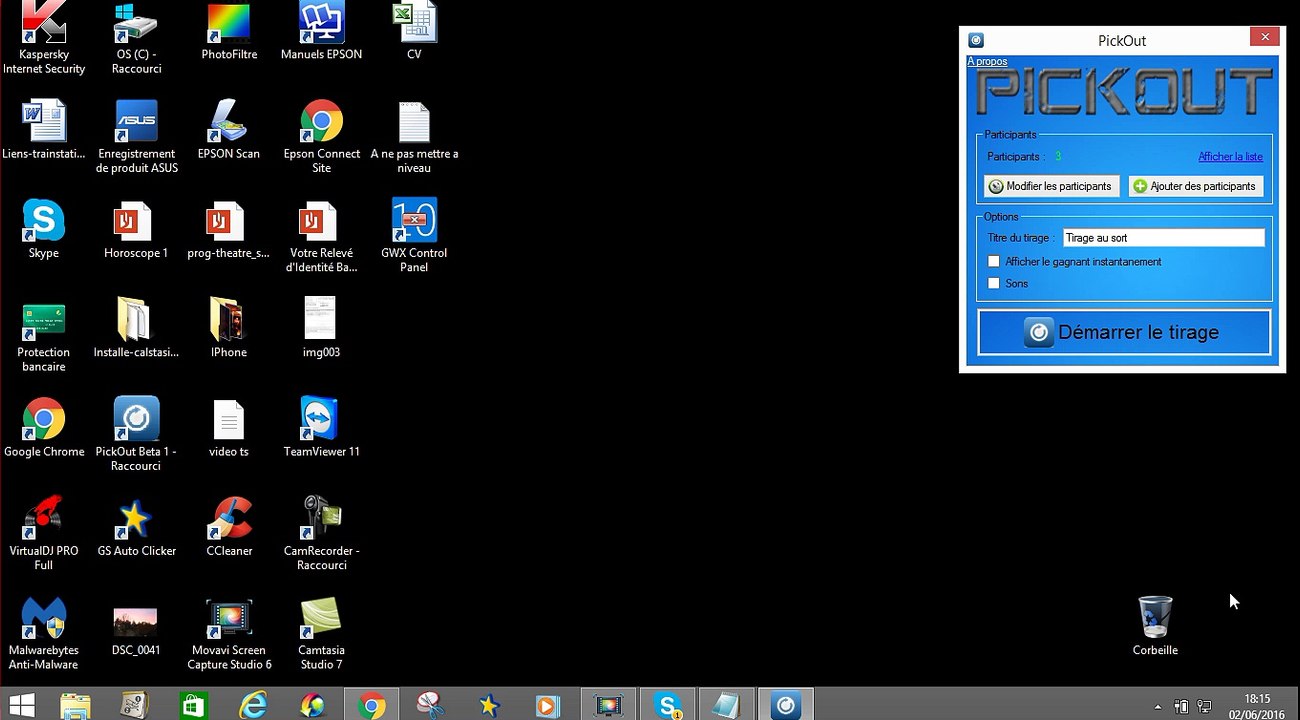Screen dimensions: 1300x720
Task: Click the PickOut title bar app icon
Action: pyautogui.click(x=976, y=40)
